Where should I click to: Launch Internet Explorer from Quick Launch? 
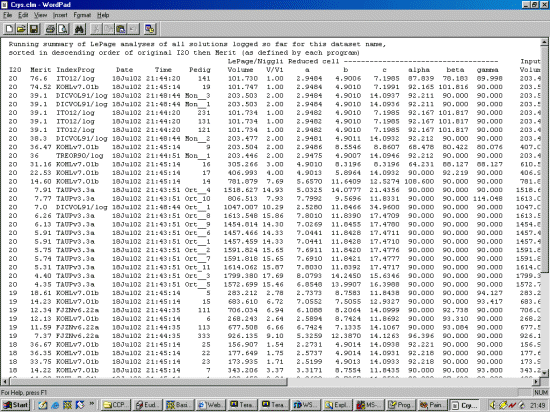click(x=55, y=405)
